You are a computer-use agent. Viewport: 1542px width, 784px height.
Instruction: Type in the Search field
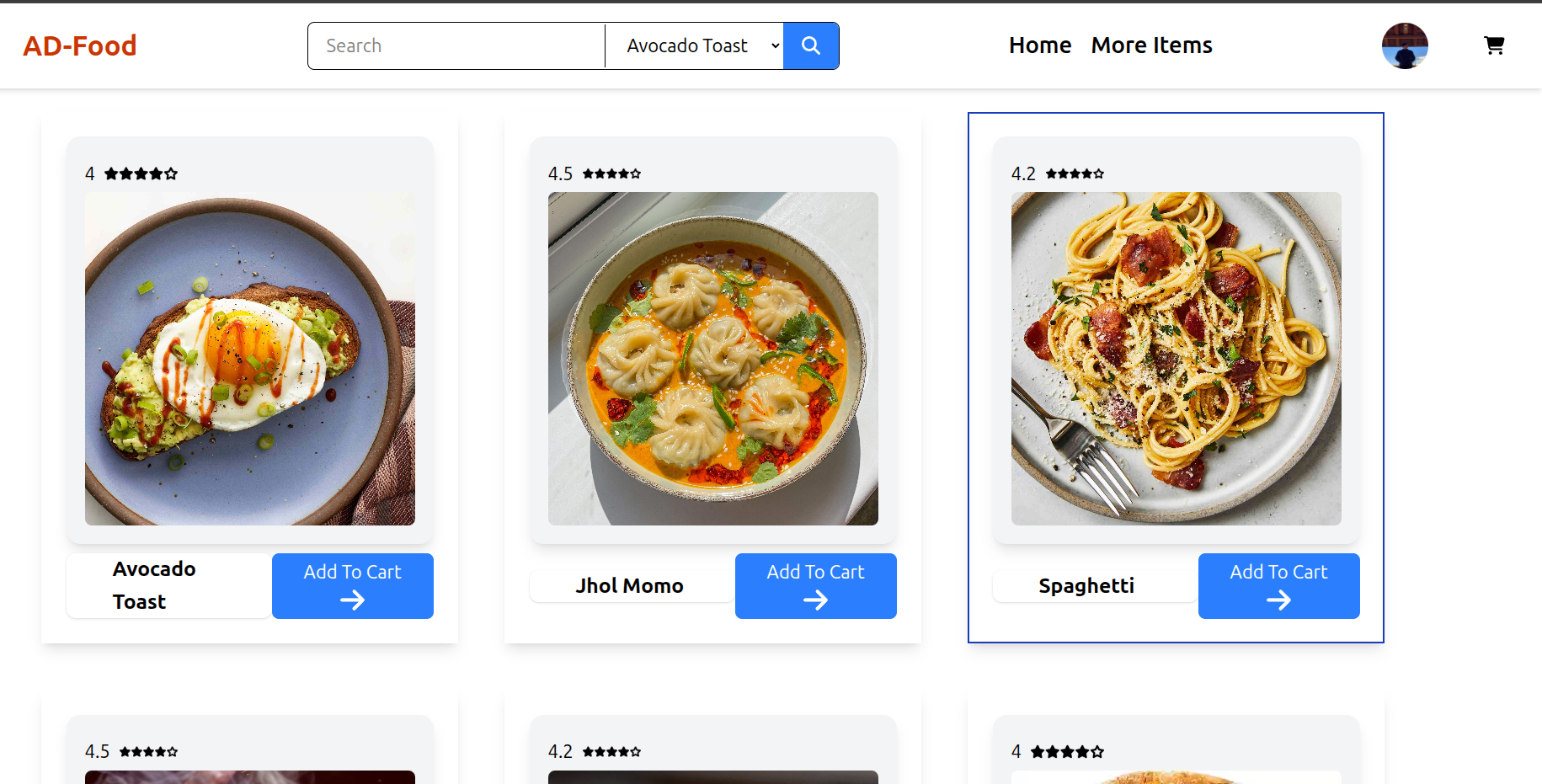456,45
